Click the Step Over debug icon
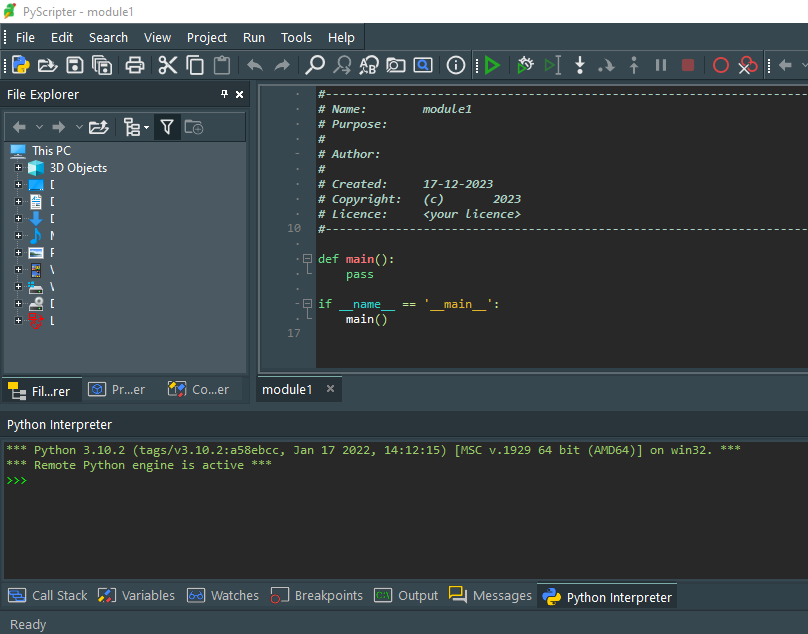 coord(607,65)
